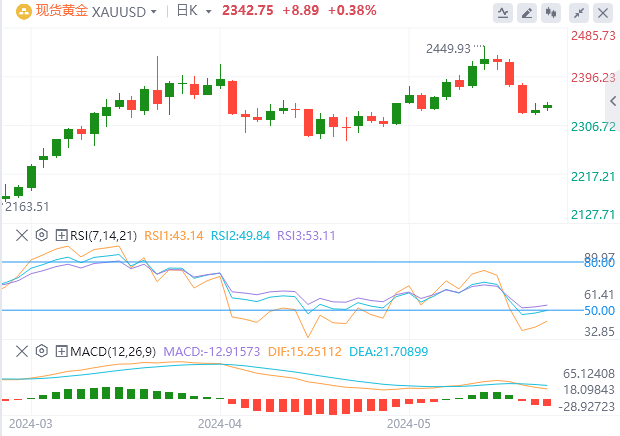Screen dimensions: 620x436
Task: Click the RSI(7,14,21) indicator label
Action: click(x=103, y=236)
